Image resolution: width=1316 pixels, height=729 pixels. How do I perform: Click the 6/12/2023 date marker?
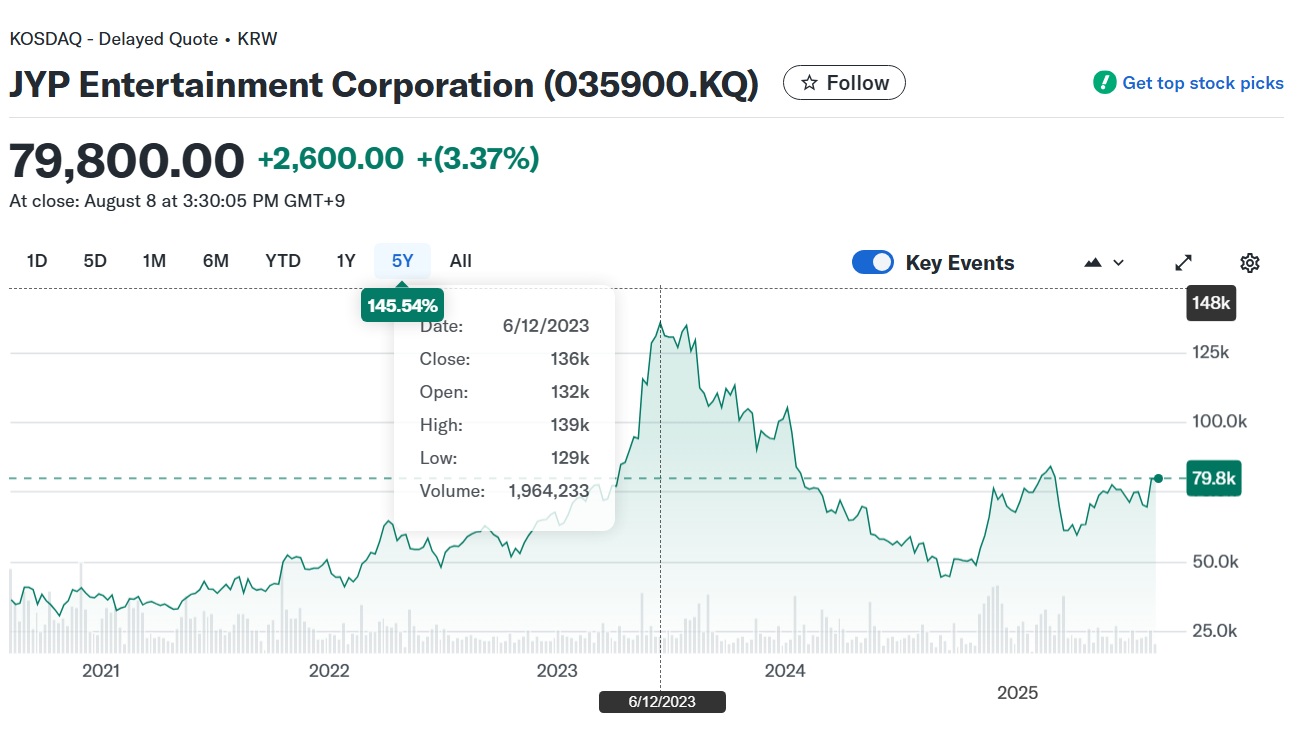pyautogui.click(x=662, y=702)
